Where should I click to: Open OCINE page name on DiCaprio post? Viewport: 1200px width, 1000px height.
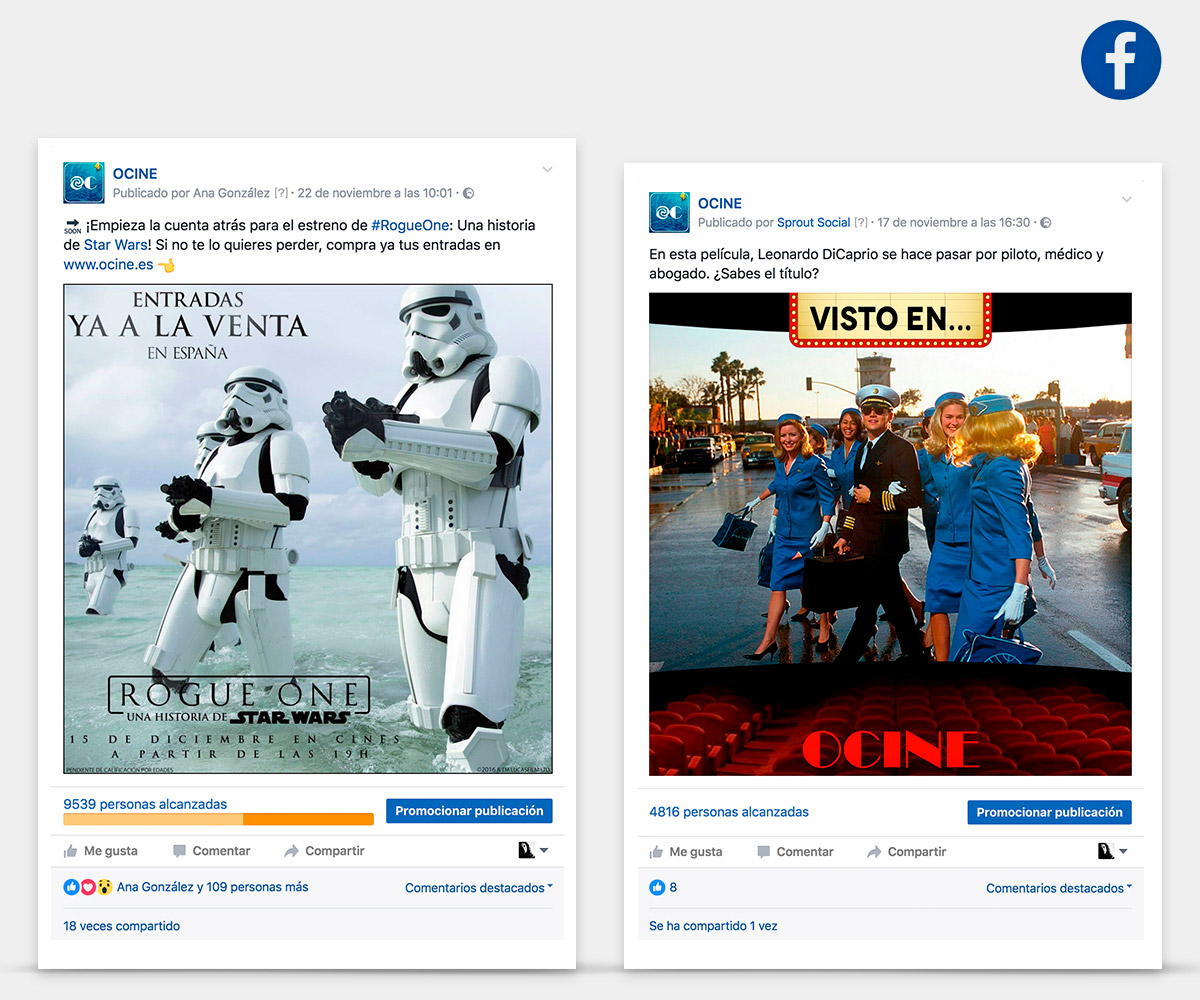pos(720,204)
